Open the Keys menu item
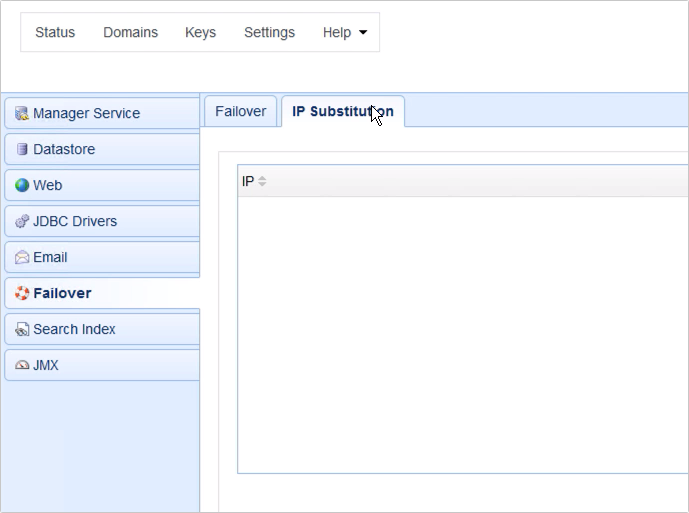The height and width of the screenshot is (513, 689). pyautogui.click(x=200, y=33)
